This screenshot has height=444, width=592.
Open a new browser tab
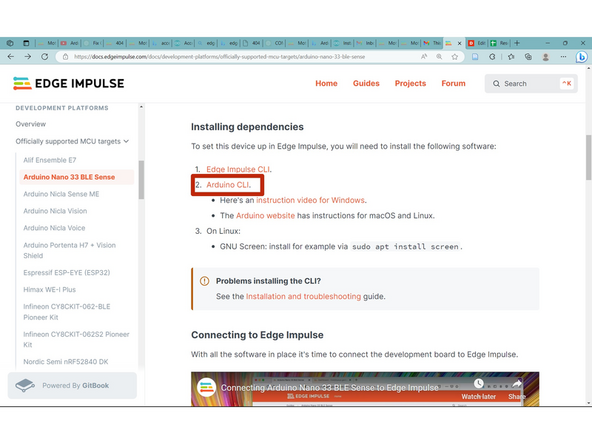(x=517, y=43)
